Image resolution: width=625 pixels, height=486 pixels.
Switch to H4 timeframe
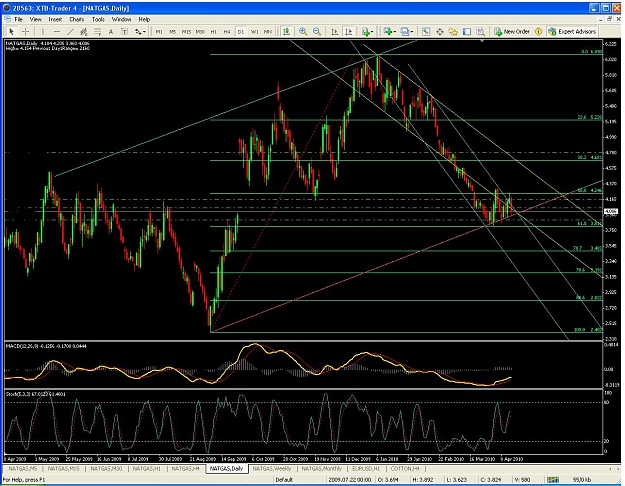(227, 31)
